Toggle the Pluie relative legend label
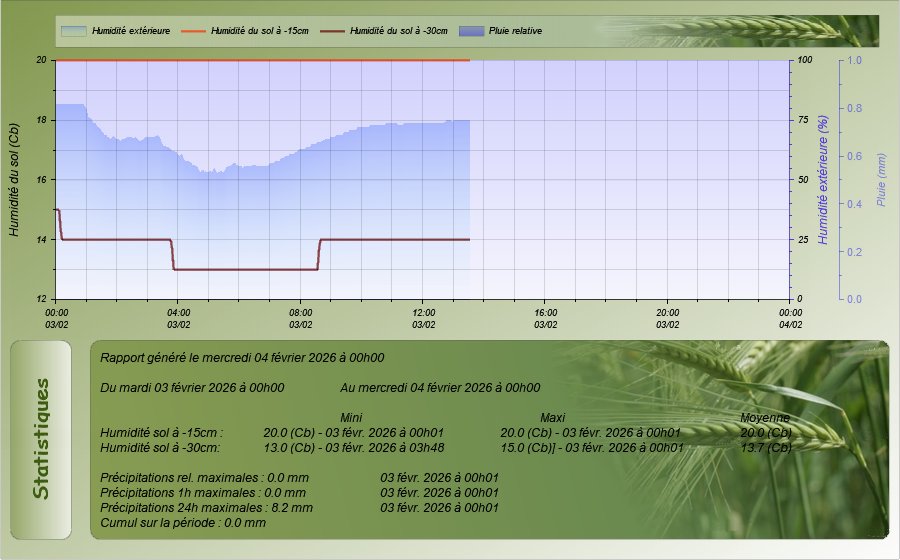Screen dimensions: 900x560 pos(515,31)
